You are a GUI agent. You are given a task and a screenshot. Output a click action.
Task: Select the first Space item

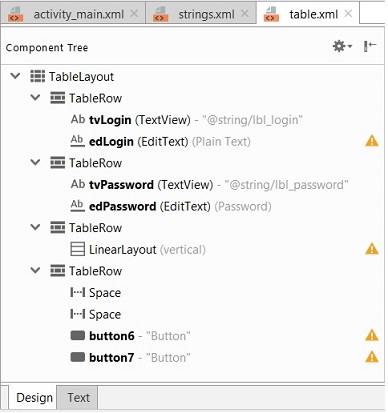click(x=96, y=292)
